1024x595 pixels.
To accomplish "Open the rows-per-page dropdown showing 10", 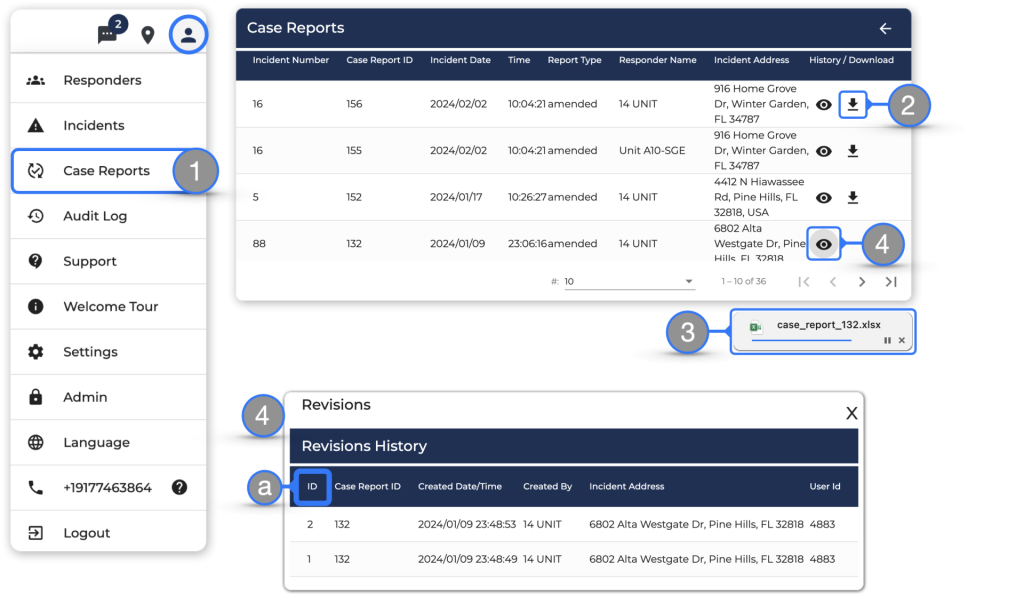I will pos(629,281).
